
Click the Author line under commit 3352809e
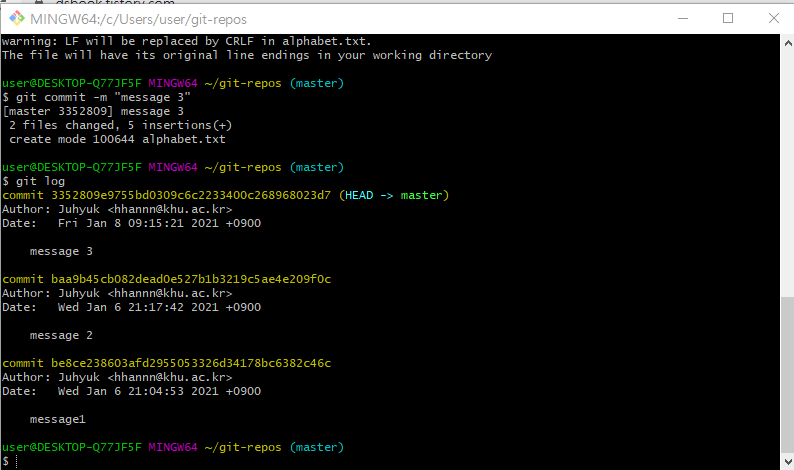tap(117, 209)
